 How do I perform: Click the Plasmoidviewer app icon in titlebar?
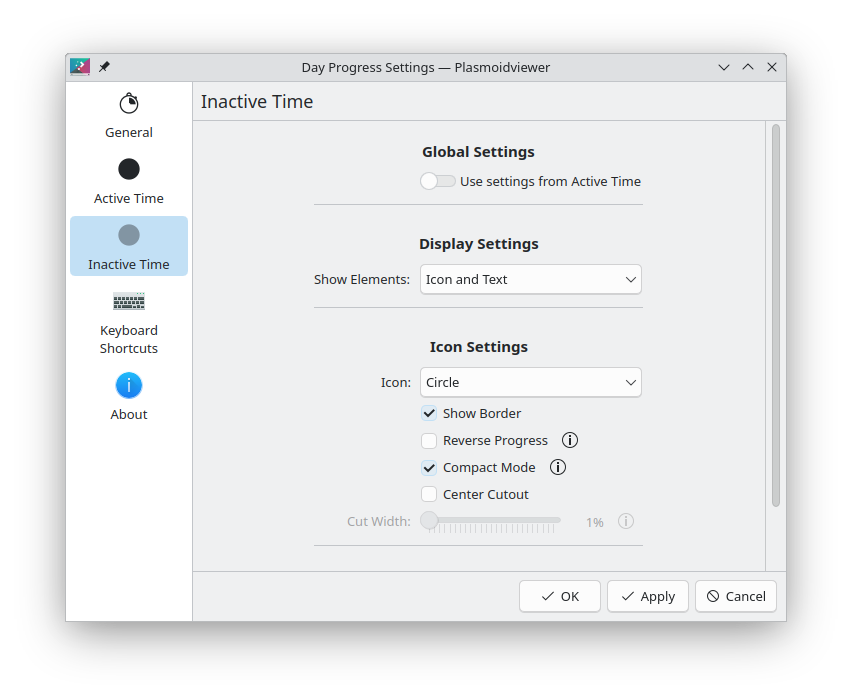tap(80, 67)
